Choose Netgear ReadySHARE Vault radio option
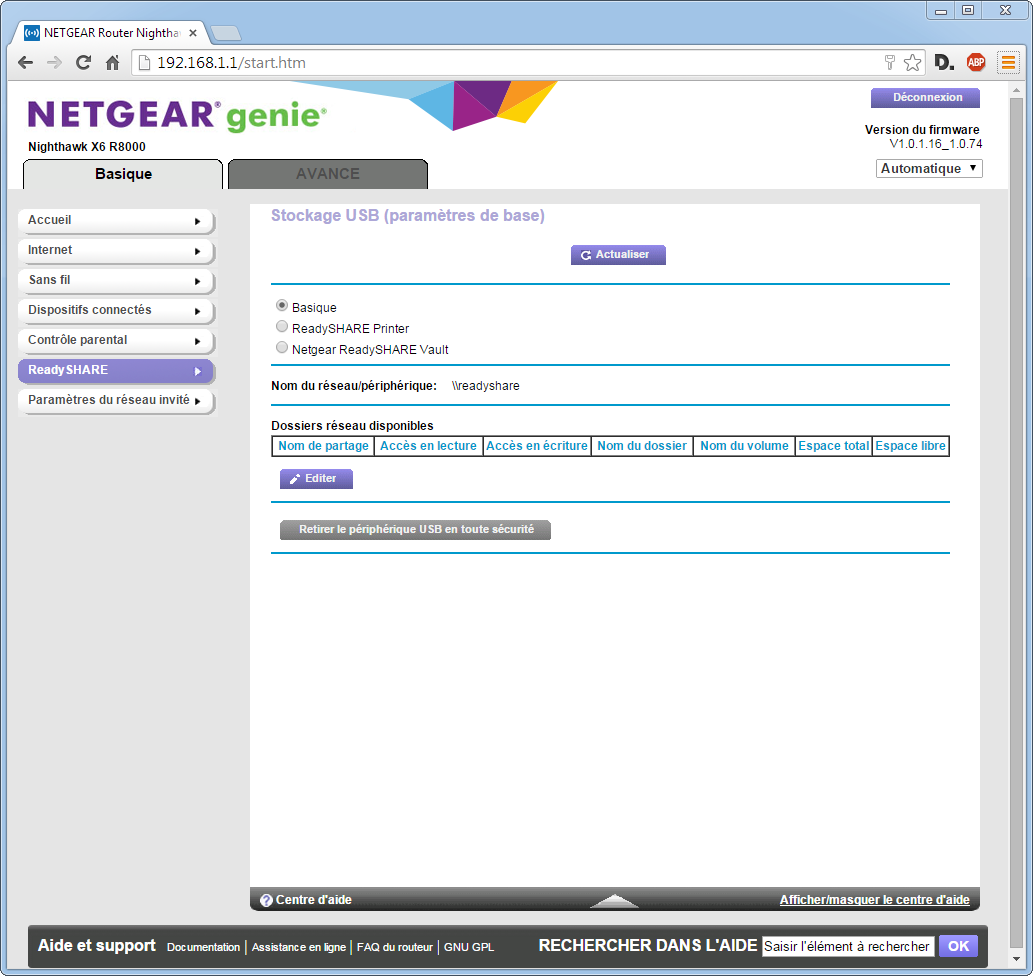This screenshot has width=1033, height=976. click(x=282, y=348)
